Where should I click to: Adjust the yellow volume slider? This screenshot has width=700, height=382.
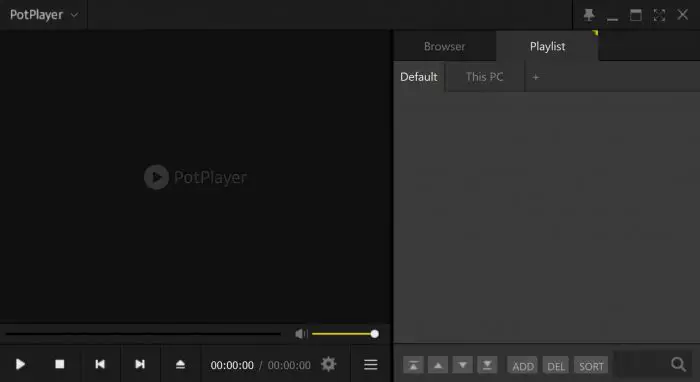(345, 334)
